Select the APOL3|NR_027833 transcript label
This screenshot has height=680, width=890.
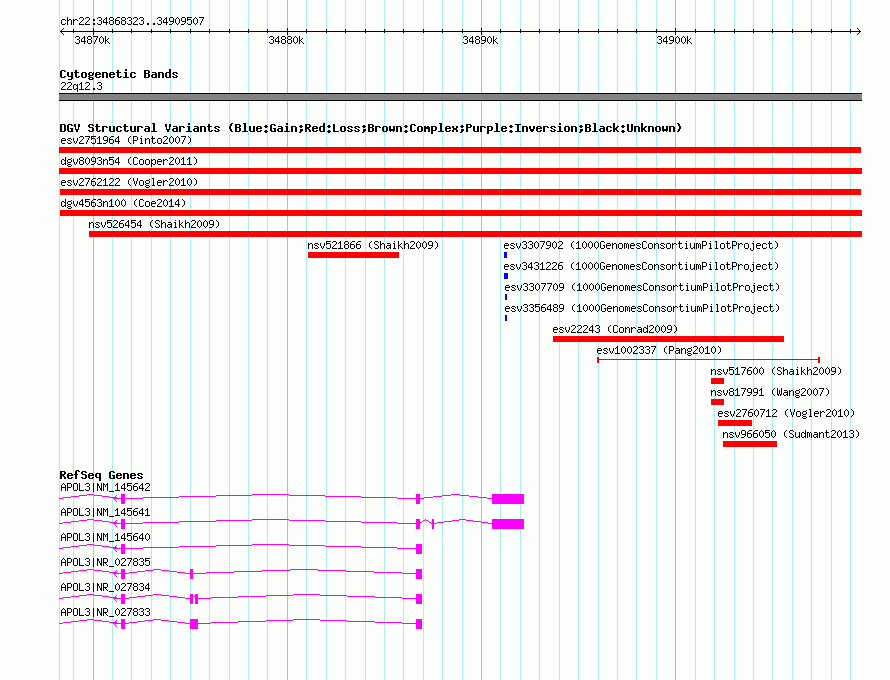coord(105,612)
